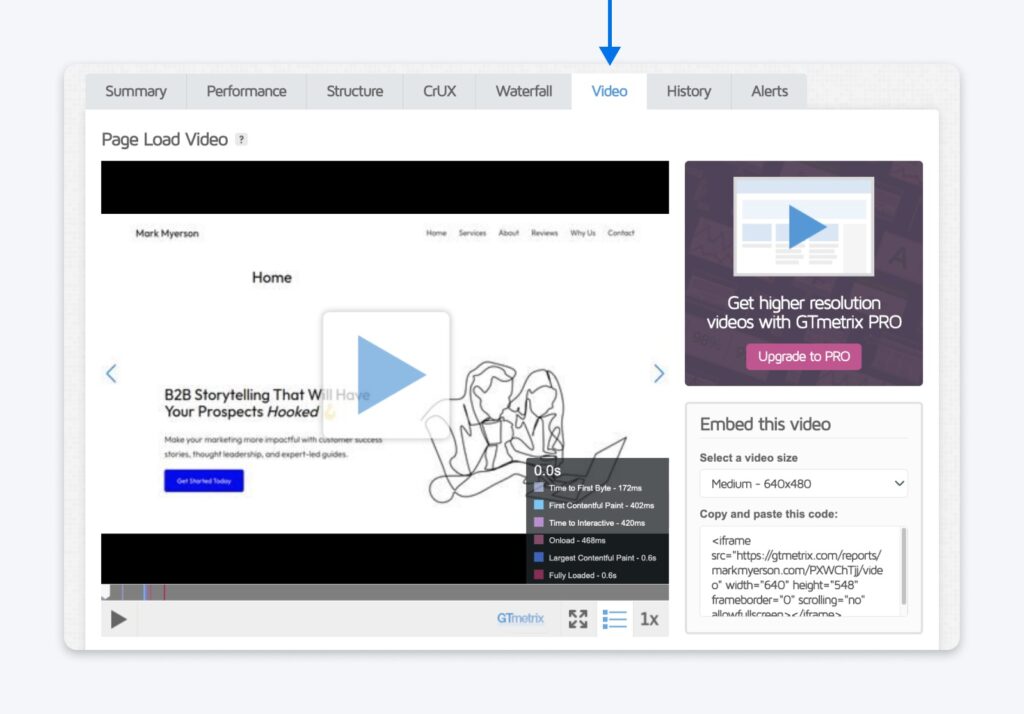Click the Upgrade to PRO button

click(804, 356)
